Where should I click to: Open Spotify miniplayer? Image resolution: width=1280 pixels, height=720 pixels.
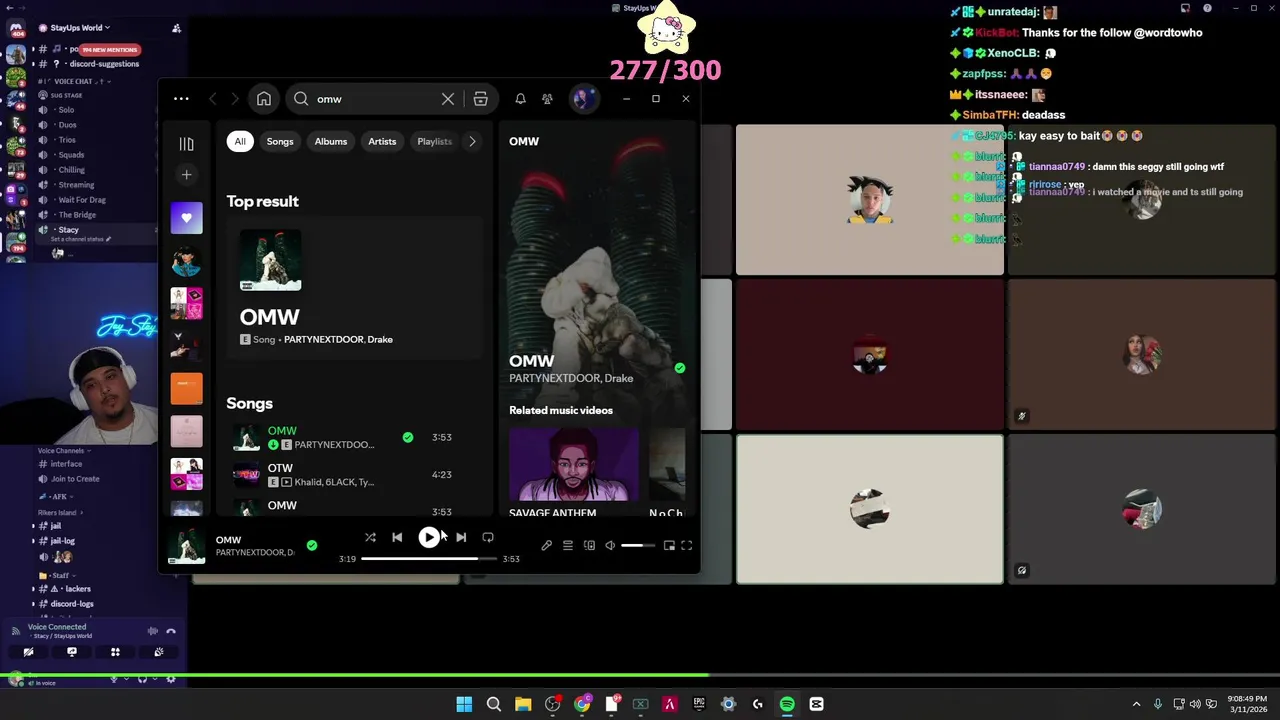pos(669,545)
